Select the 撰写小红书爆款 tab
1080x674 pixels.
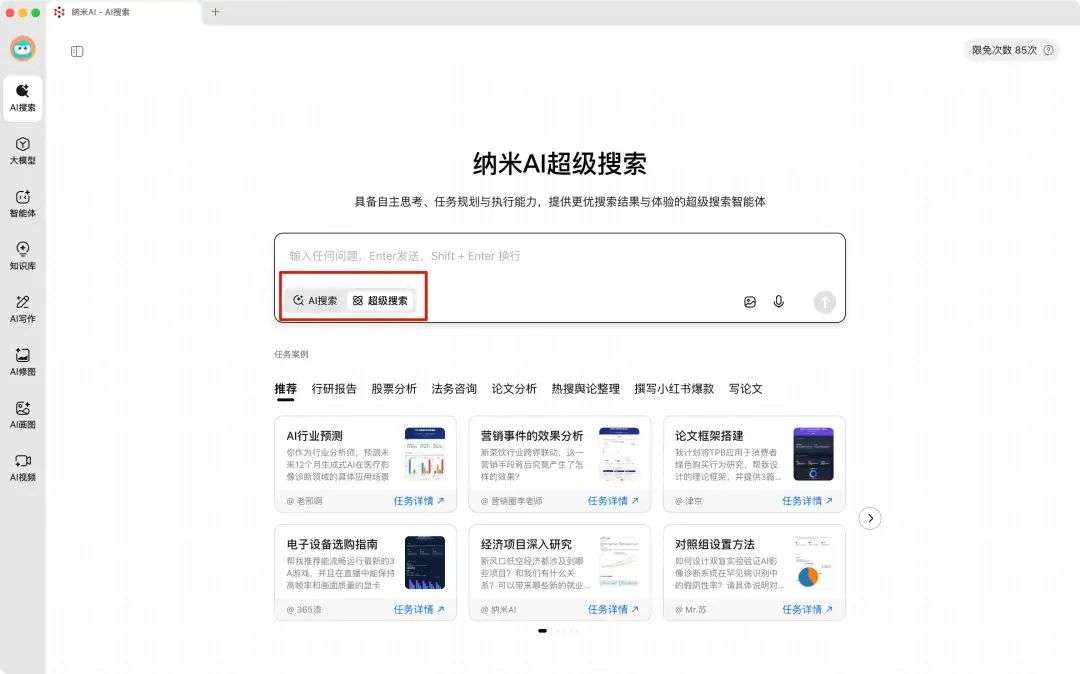[674, 389]
